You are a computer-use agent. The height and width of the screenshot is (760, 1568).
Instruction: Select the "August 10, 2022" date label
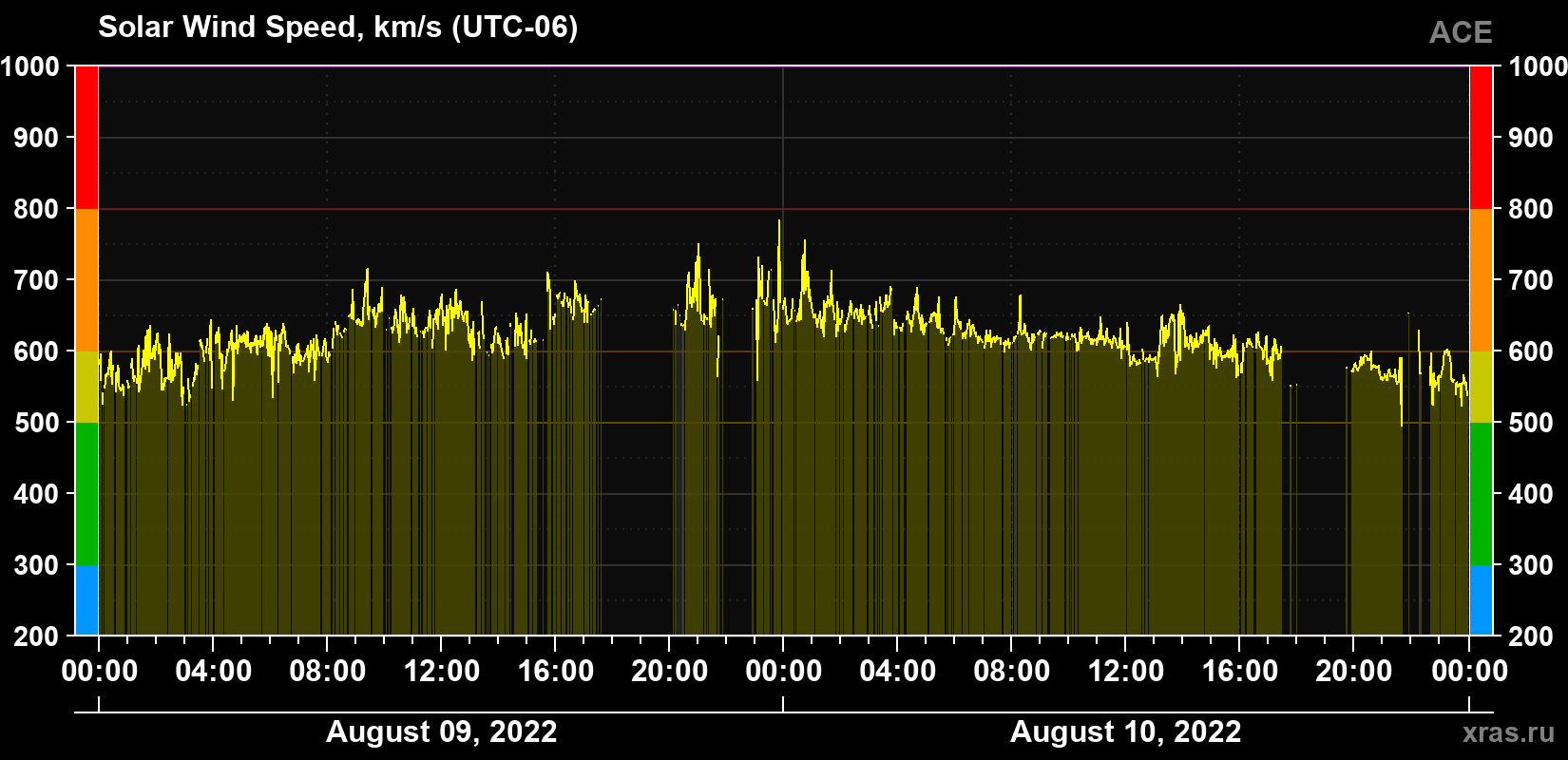pyautogui.click(x=1126, y=731)
